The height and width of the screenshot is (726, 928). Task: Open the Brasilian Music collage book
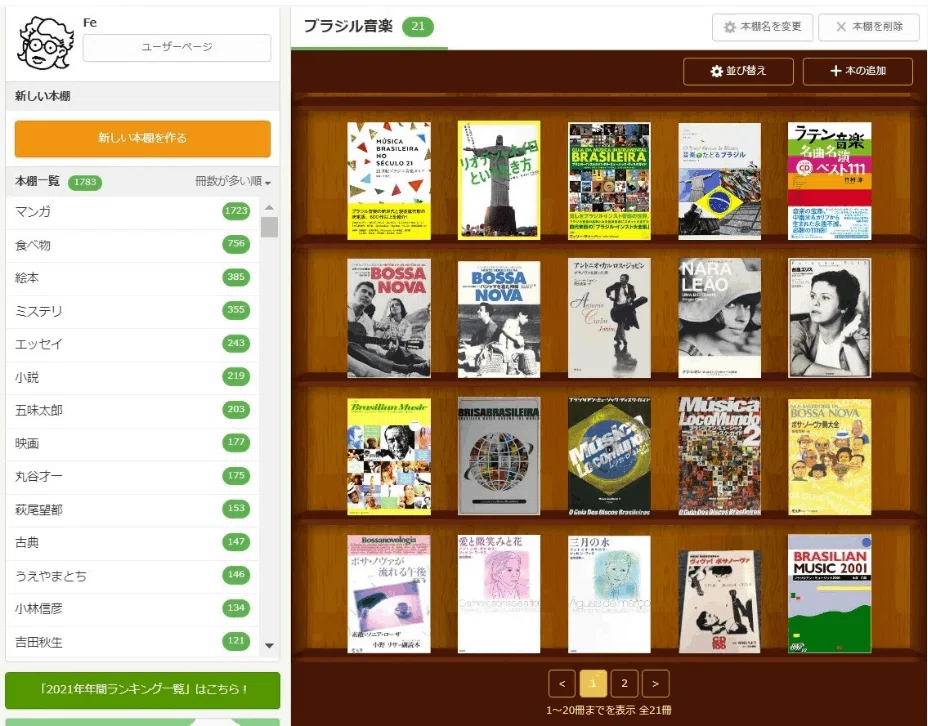[389, 457]
